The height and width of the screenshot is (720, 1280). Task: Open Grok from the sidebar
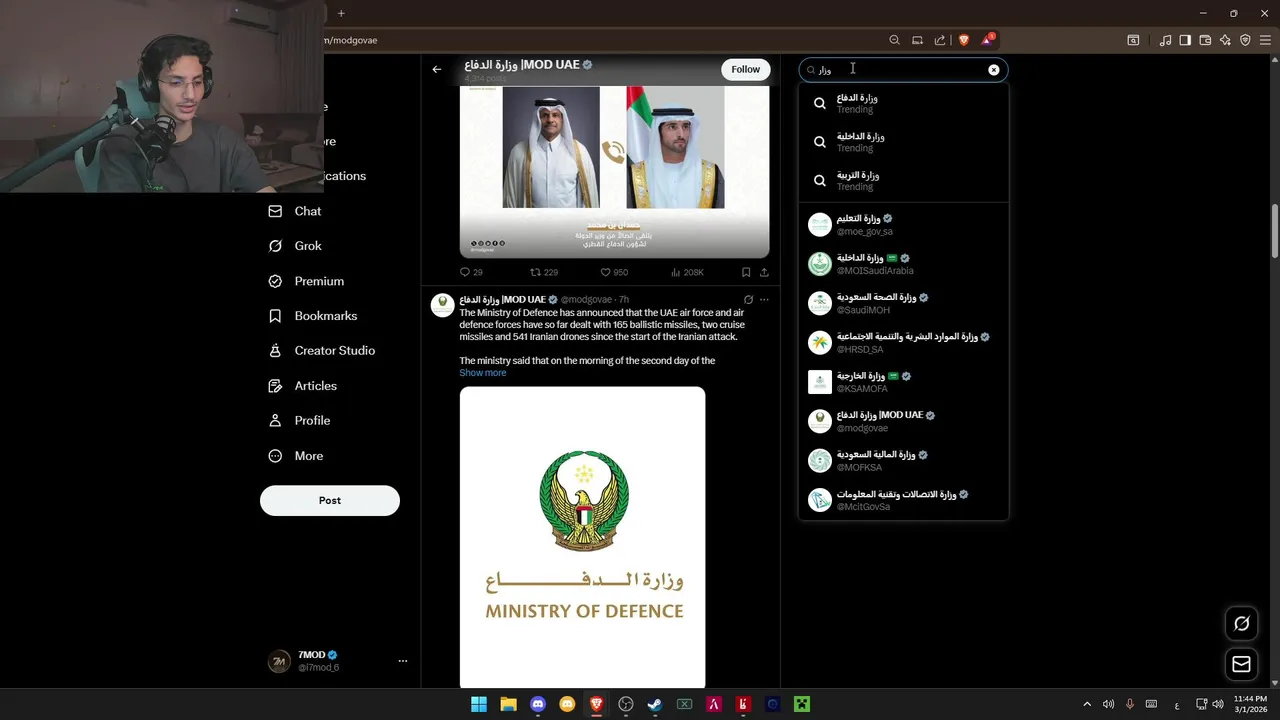point(295,246)
